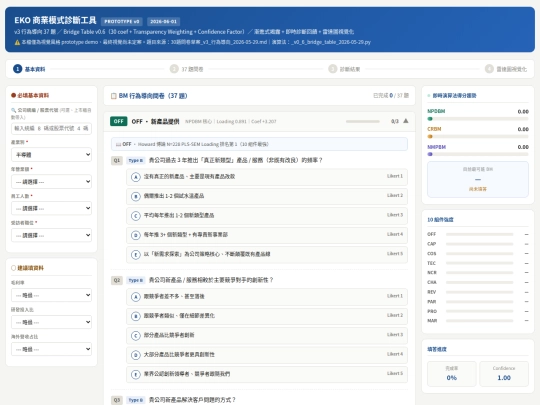Go to step 2 37 題問卷
The image size is (540, 405).
(186, 69)
